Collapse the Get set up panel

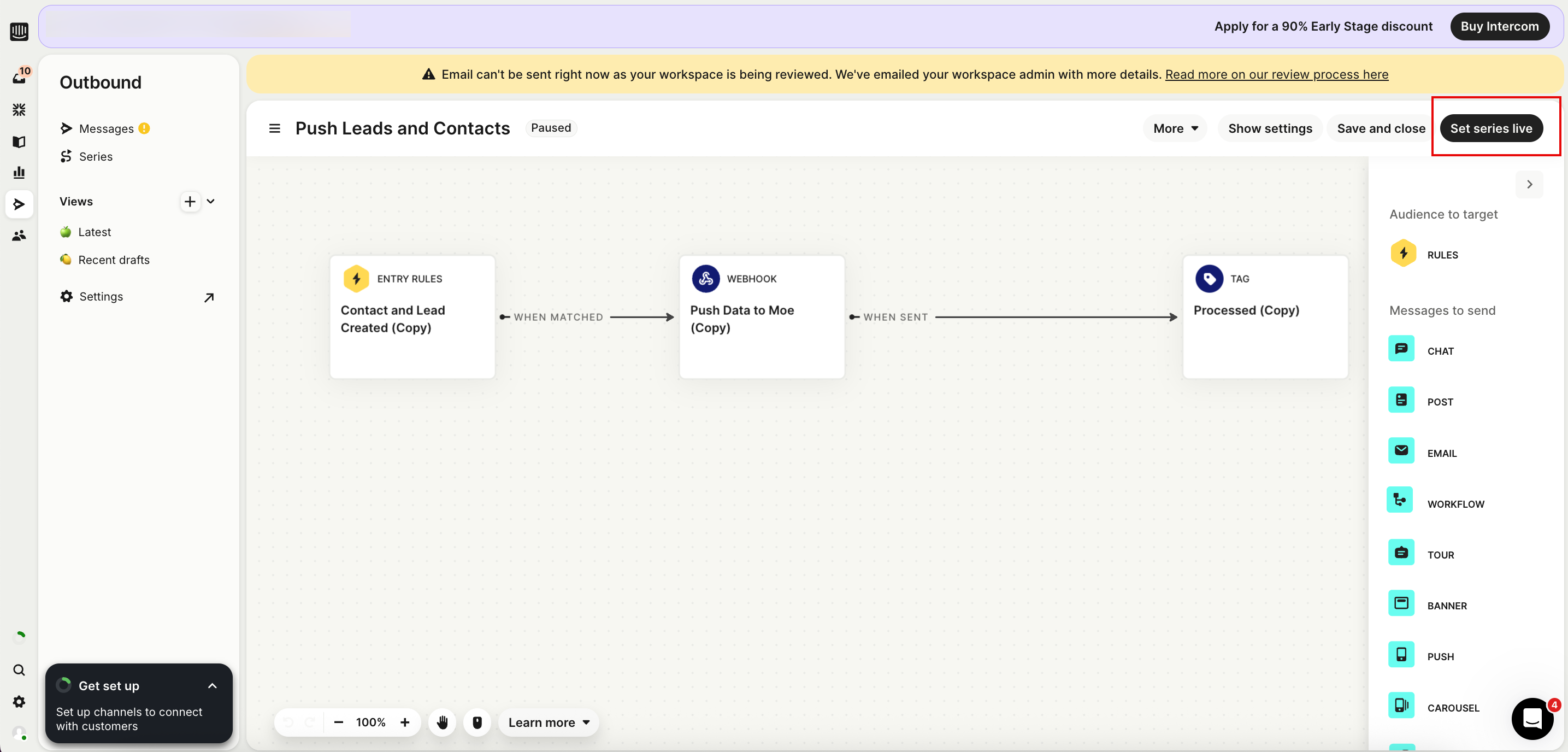coord(213,686)
